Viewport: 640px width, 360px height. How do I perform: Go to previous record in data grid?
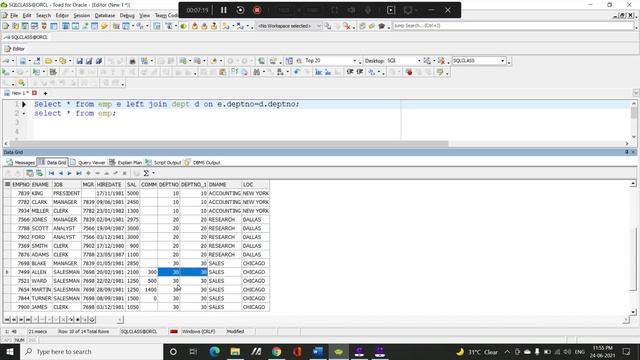point(61,173)
